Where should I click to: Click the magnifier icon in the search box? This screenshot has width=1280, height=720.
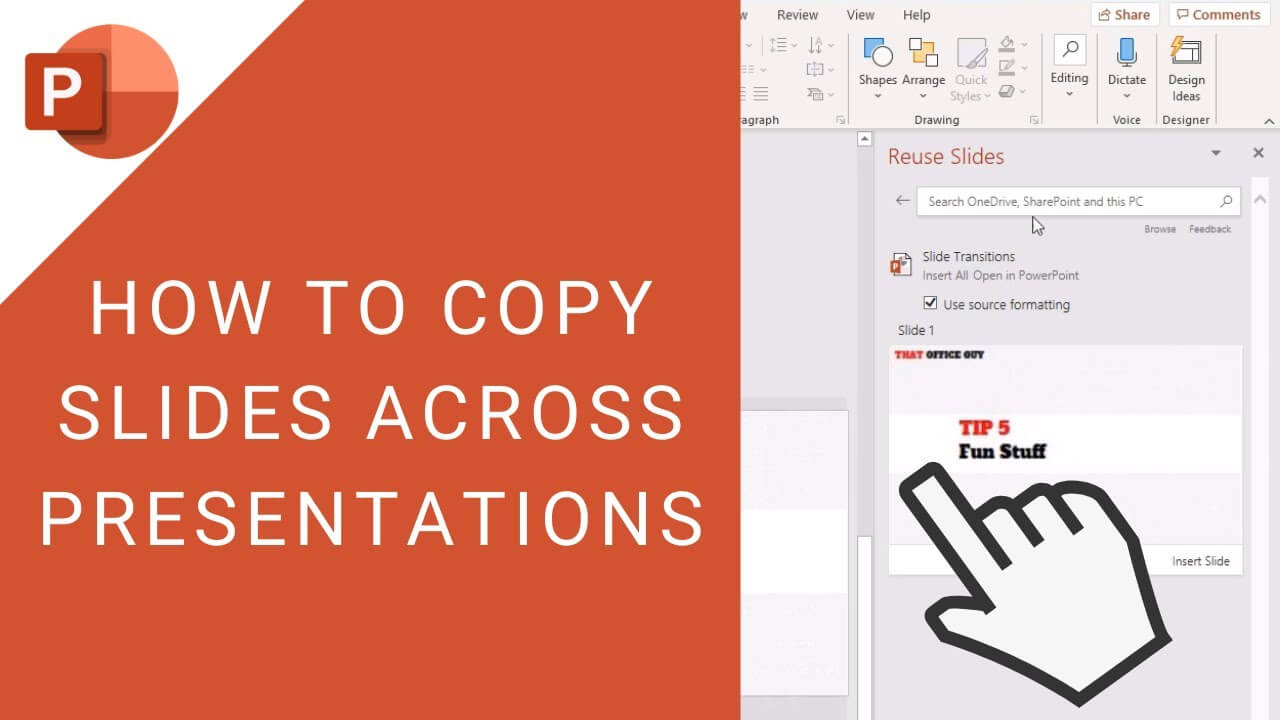pyautogui.click(x=1226, y=201)
